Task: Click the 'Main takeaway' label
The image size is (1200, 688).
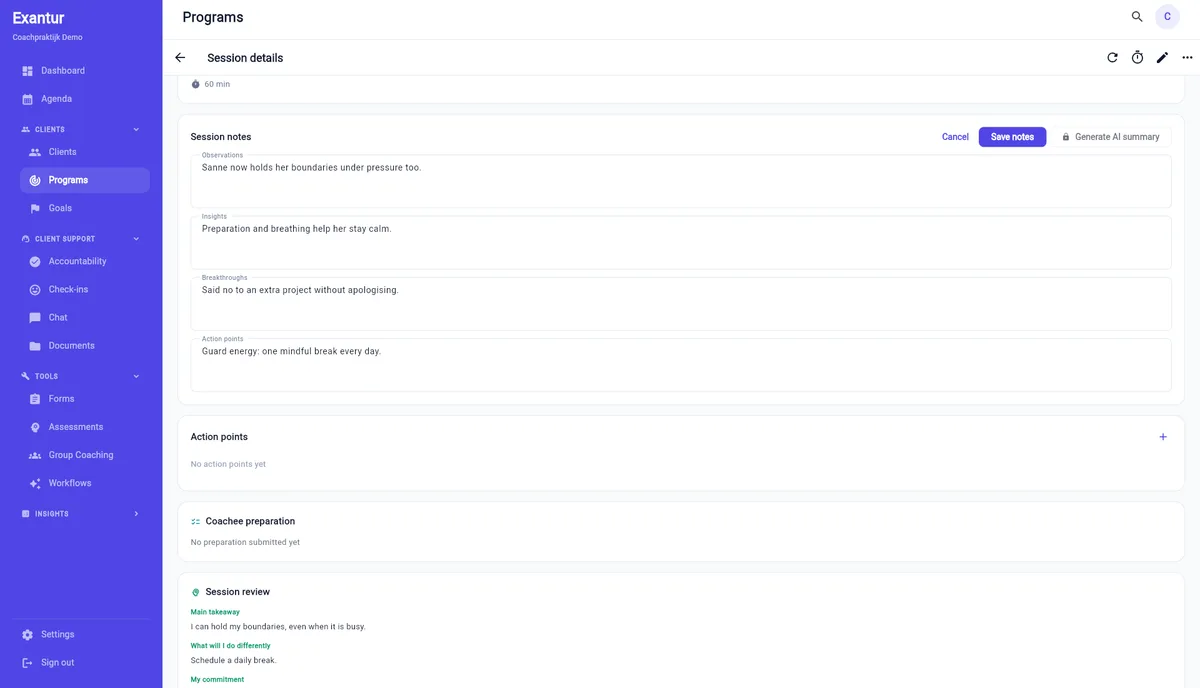Action: tap(215, 612)
